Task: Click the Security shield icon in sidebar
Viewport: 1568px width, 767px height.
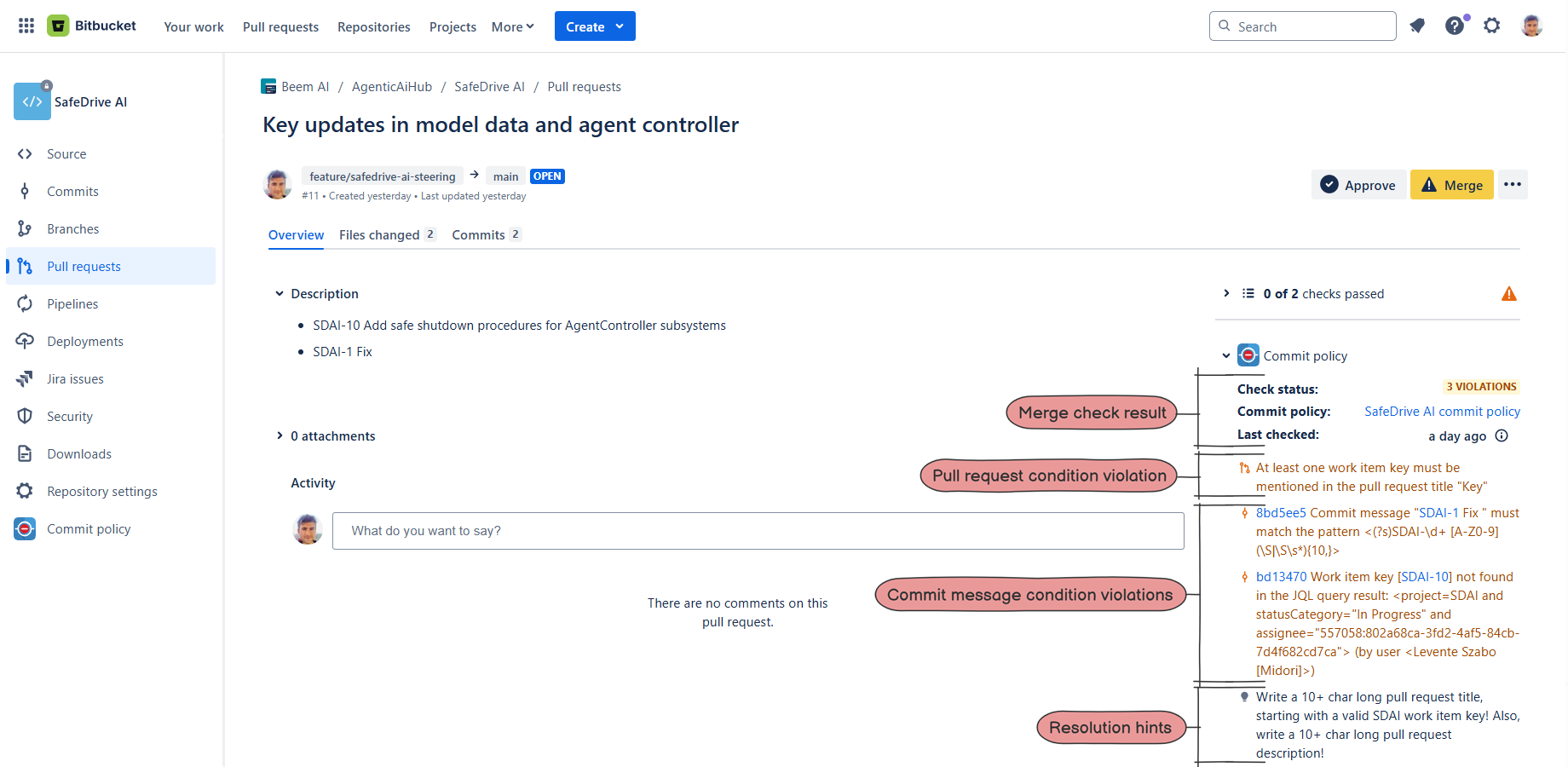Action: (25, 417)
